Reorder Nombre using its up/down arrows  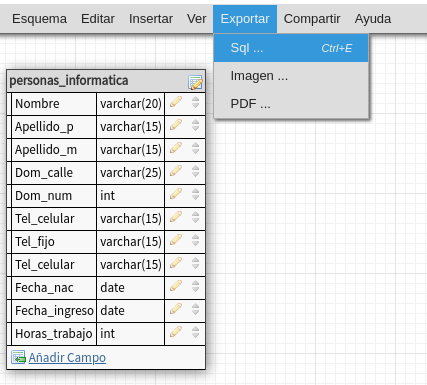coord(196,102)
